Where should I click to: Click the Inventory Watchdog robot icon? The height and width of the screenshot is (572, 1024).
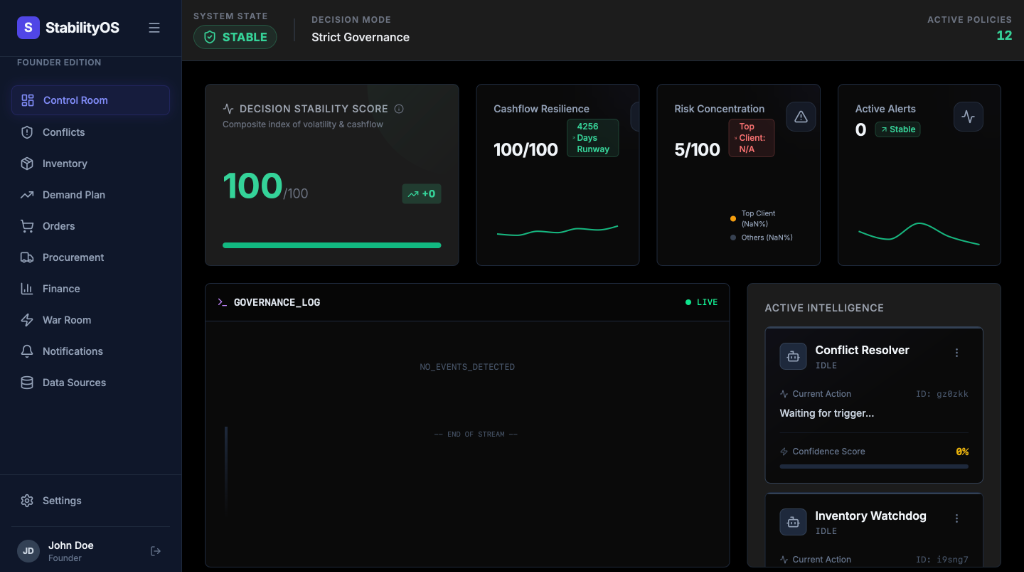tap(793, 522)
